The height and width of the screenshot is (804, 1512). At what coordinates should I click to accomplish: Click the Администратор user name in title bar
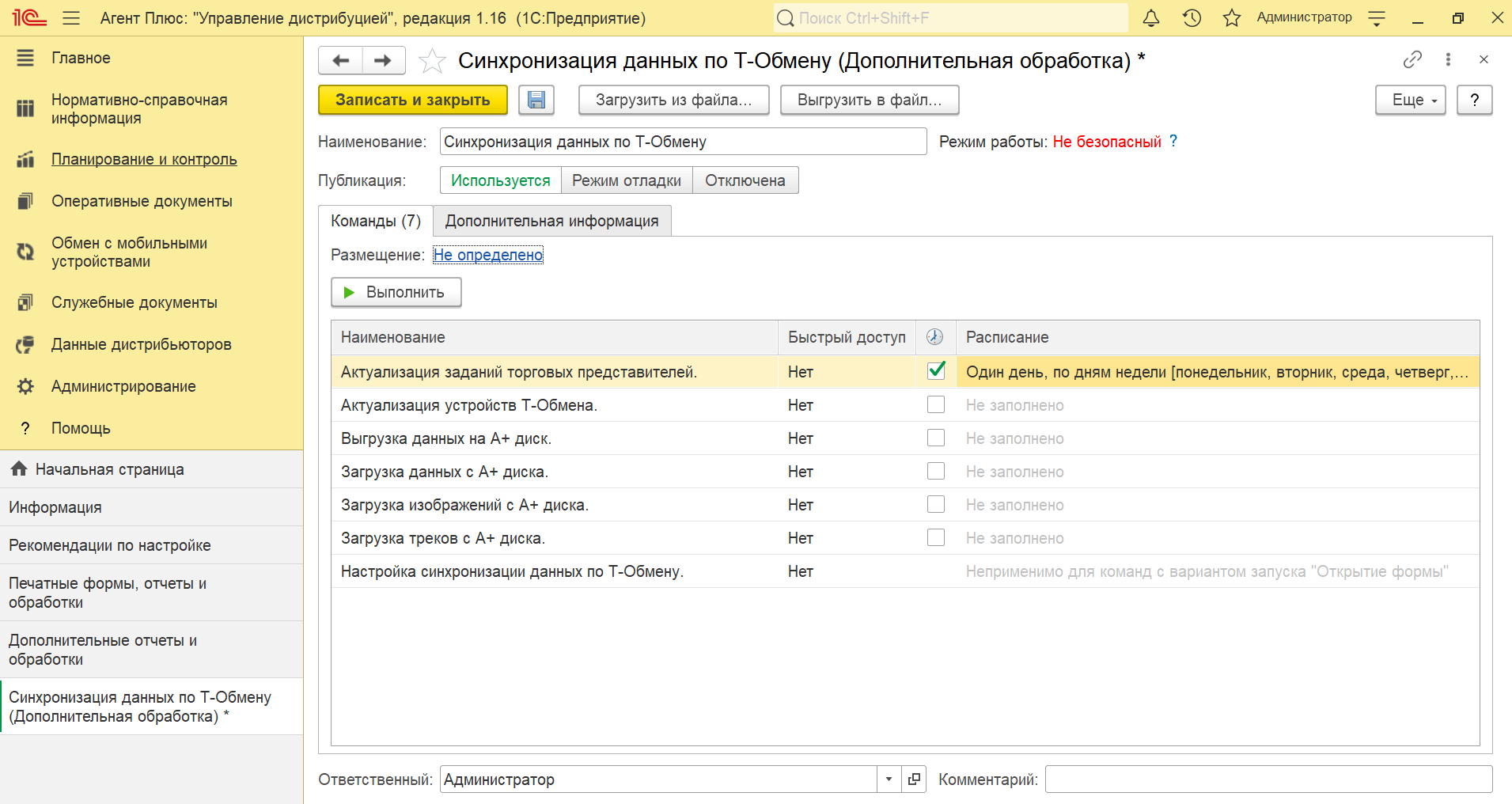tap(1304, 17)
